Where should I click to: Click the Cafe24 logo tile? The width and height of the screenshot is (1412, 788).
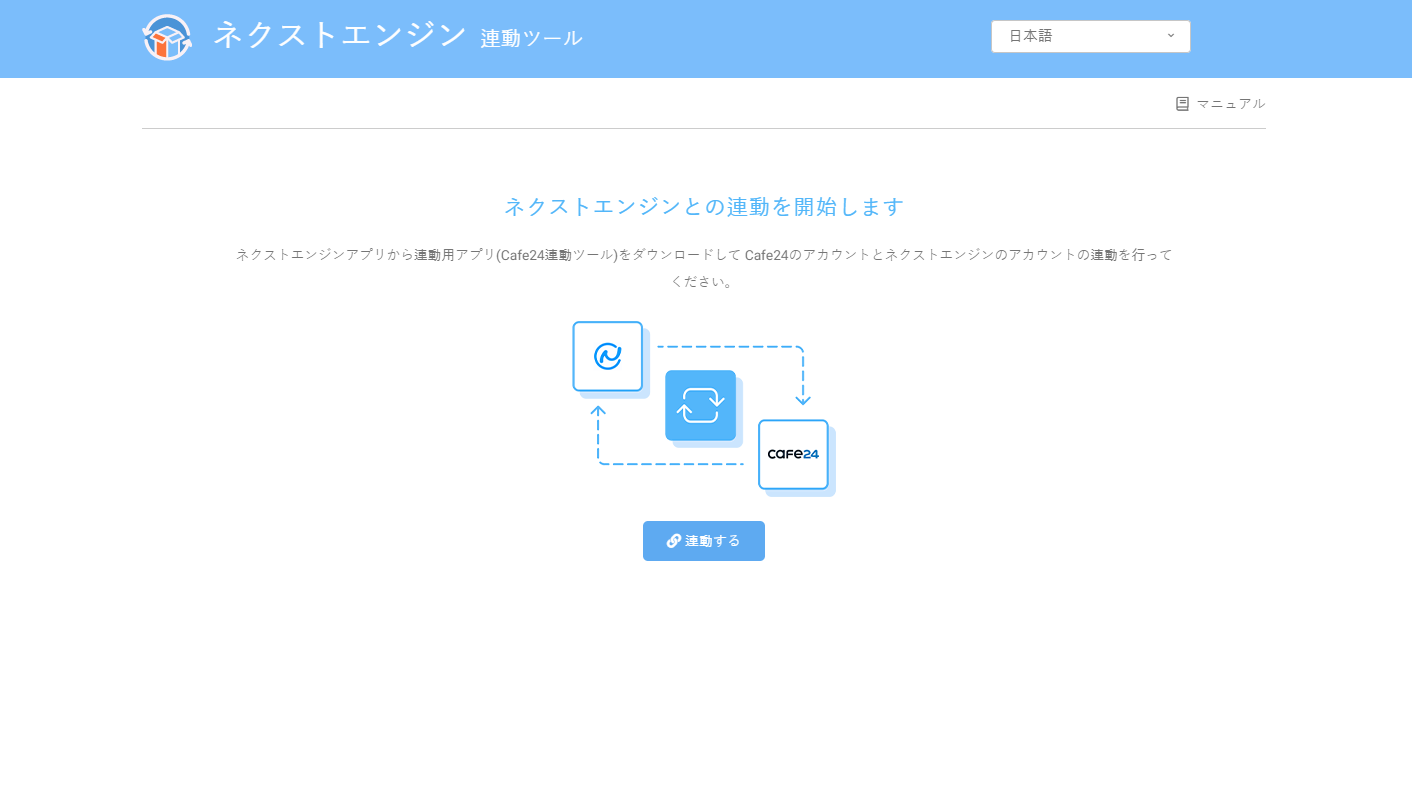(793, 454)
